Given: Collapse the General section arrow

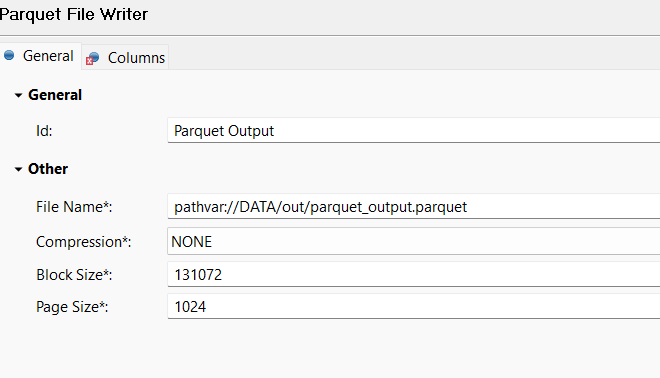Looking at the screenshot, I should coord(18,96).
